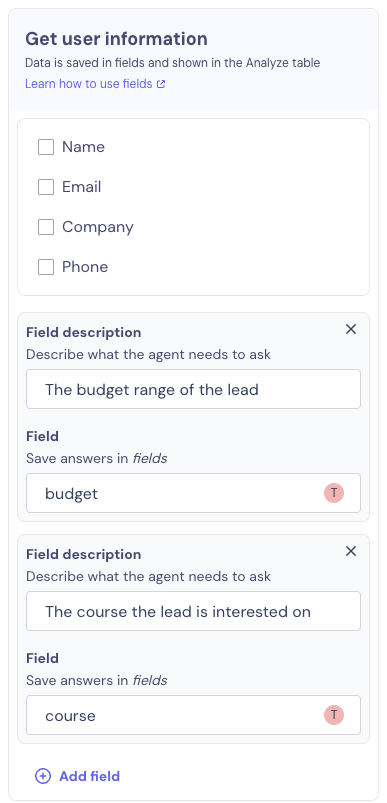Click the plus circle icon beside Add field
Image resolution: width=387 pixels, height=803 pixels.
[x=43, y=776]
